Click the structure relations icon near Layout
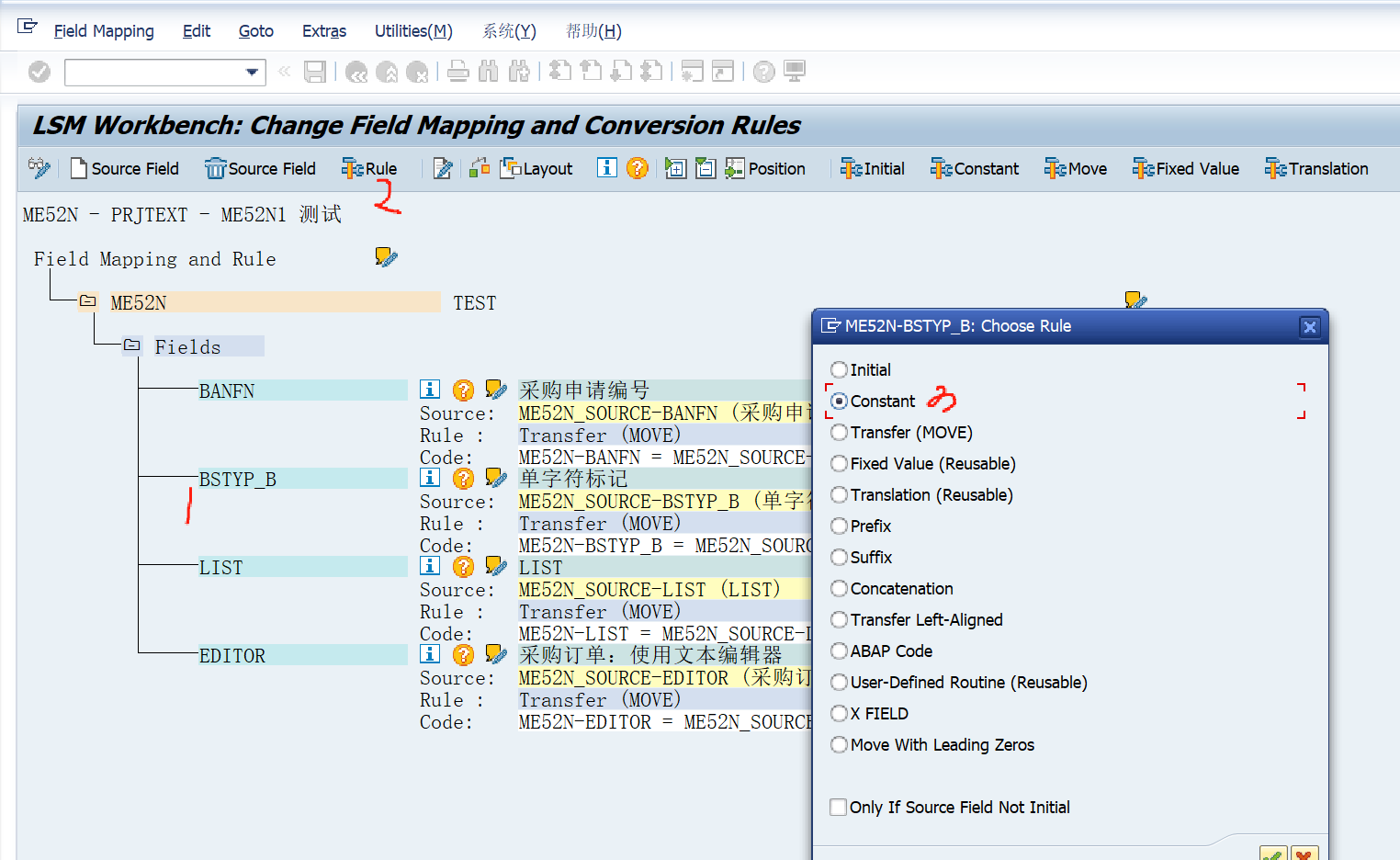The width and height of the screenshot is (1400, 860). [480, 168]
